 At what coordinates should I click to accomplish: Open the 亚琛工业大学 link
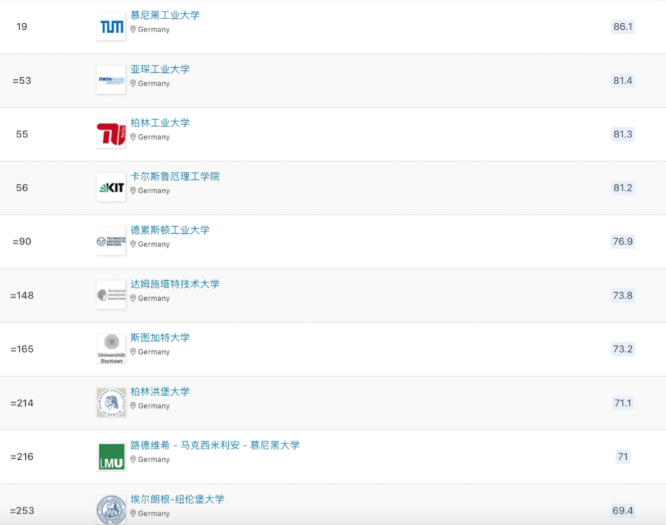pyautogui.click(x=160, y=69)
